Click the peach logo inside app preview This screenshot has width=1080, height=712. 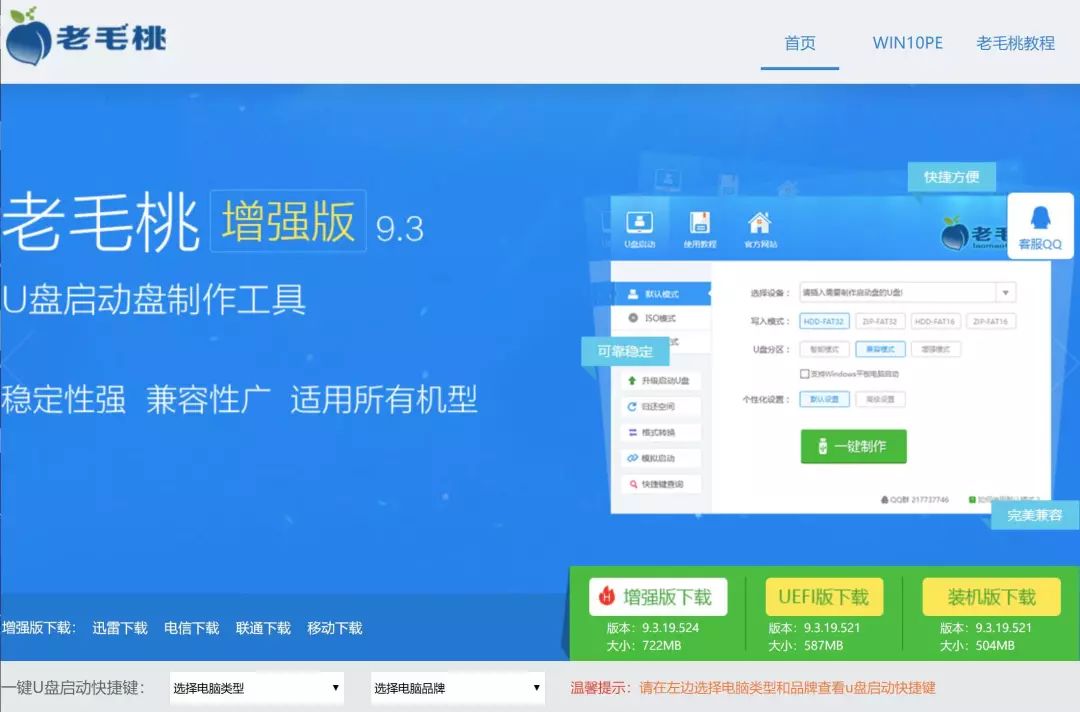coord(955,235)
